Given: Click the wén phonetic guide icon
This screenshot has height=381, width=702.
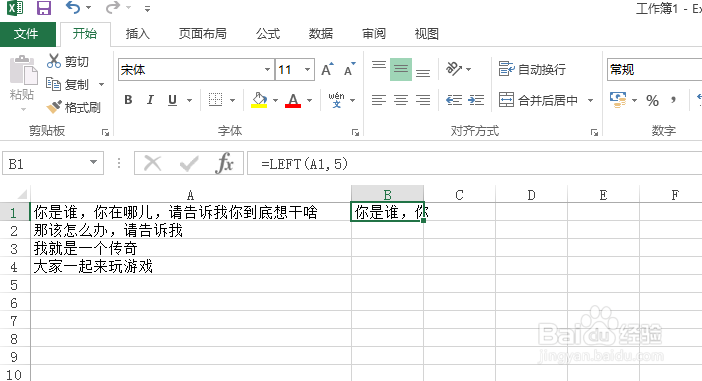Looking at the screenshot, I should coord(336,100).
